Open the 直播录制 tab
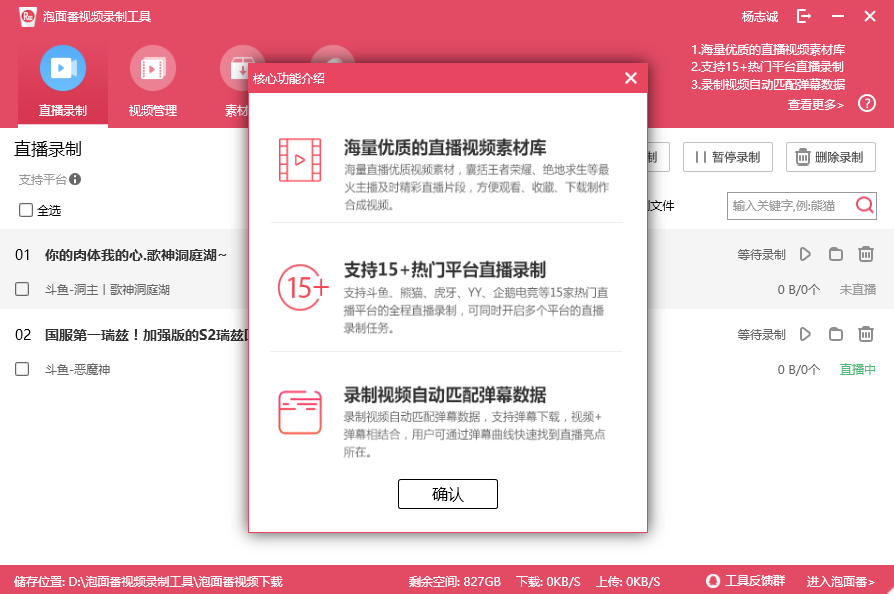Viewport: 894px width, 594px height. (x=63, y=83)
